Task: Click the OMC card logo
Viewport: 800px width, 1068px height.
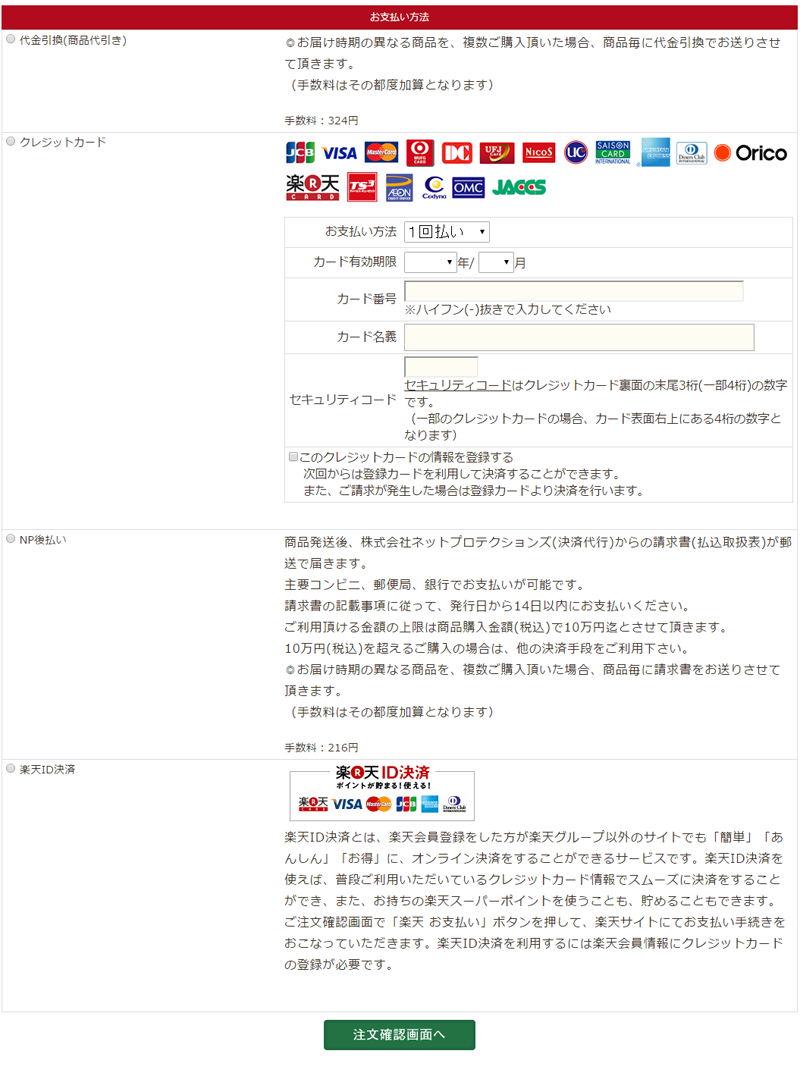Action: pos(468,188)
